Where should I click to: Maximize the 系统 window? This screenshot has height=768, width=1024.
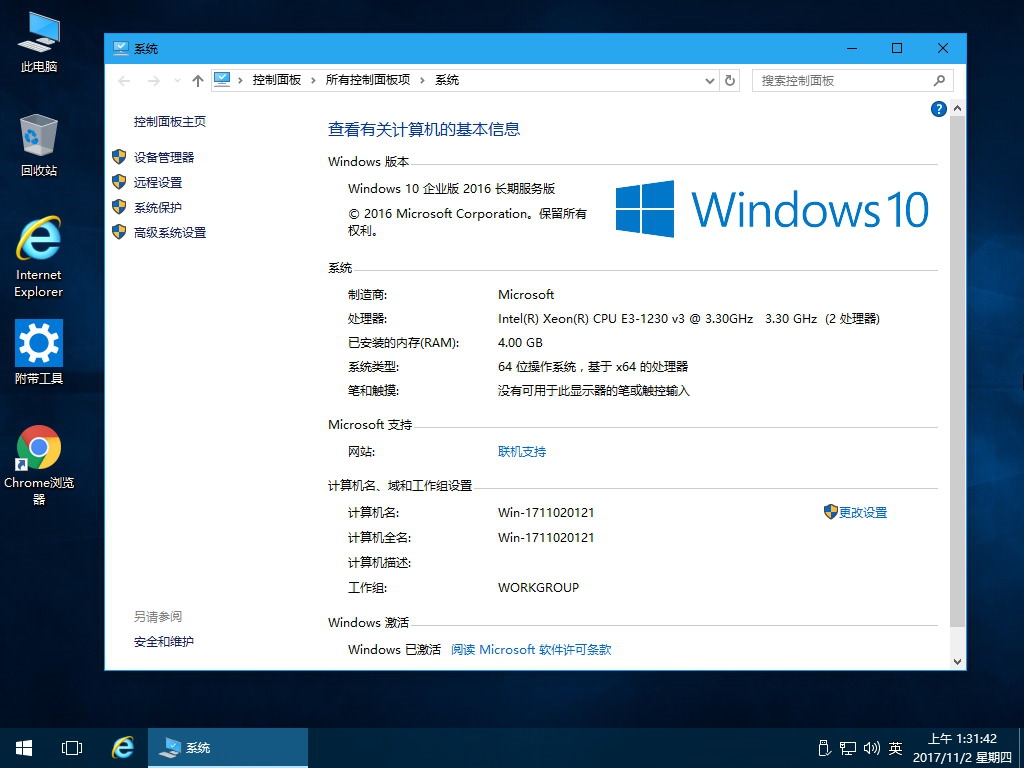(897, 48)
